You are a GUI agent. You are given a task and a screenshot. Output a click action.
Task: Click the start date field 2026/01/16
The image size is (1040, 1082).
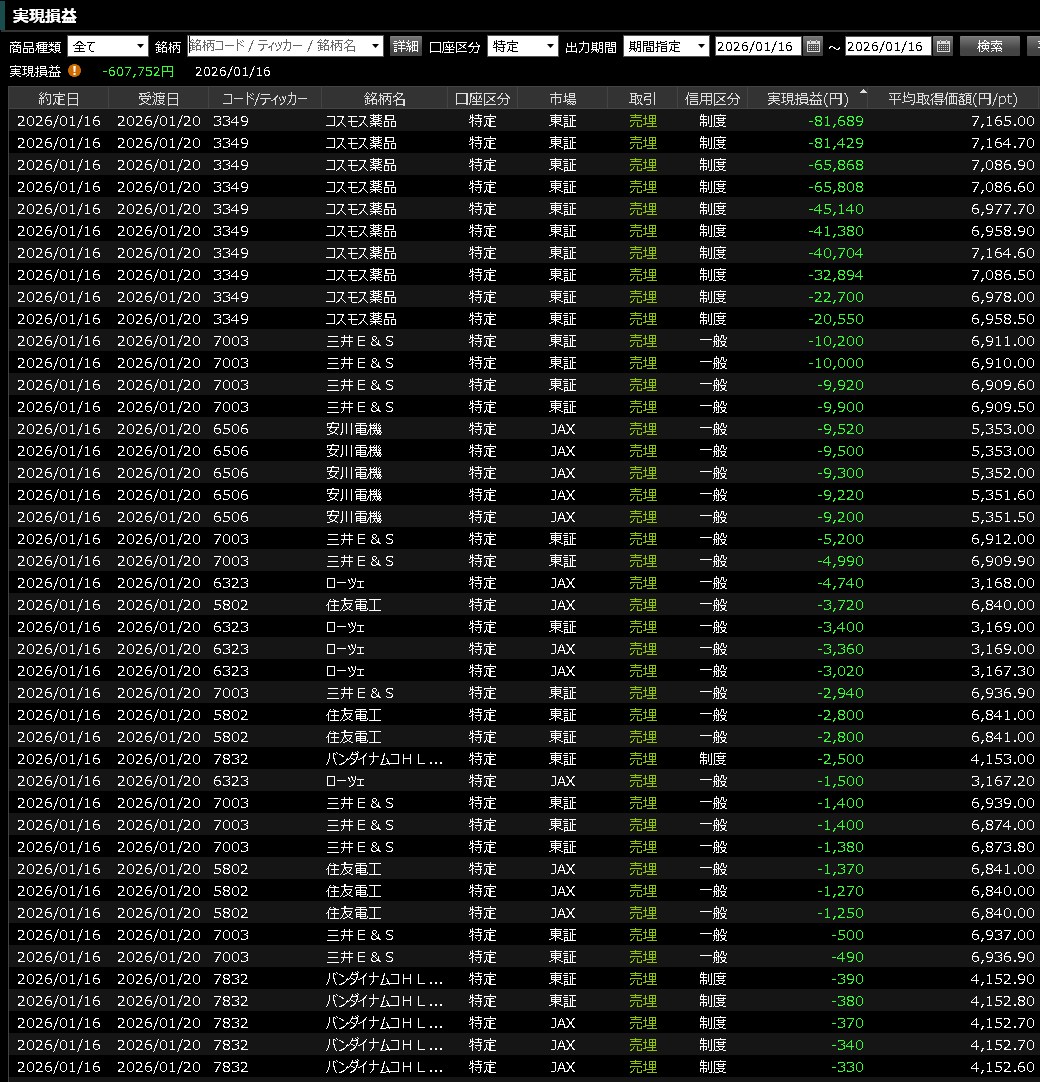pos(758,46)
